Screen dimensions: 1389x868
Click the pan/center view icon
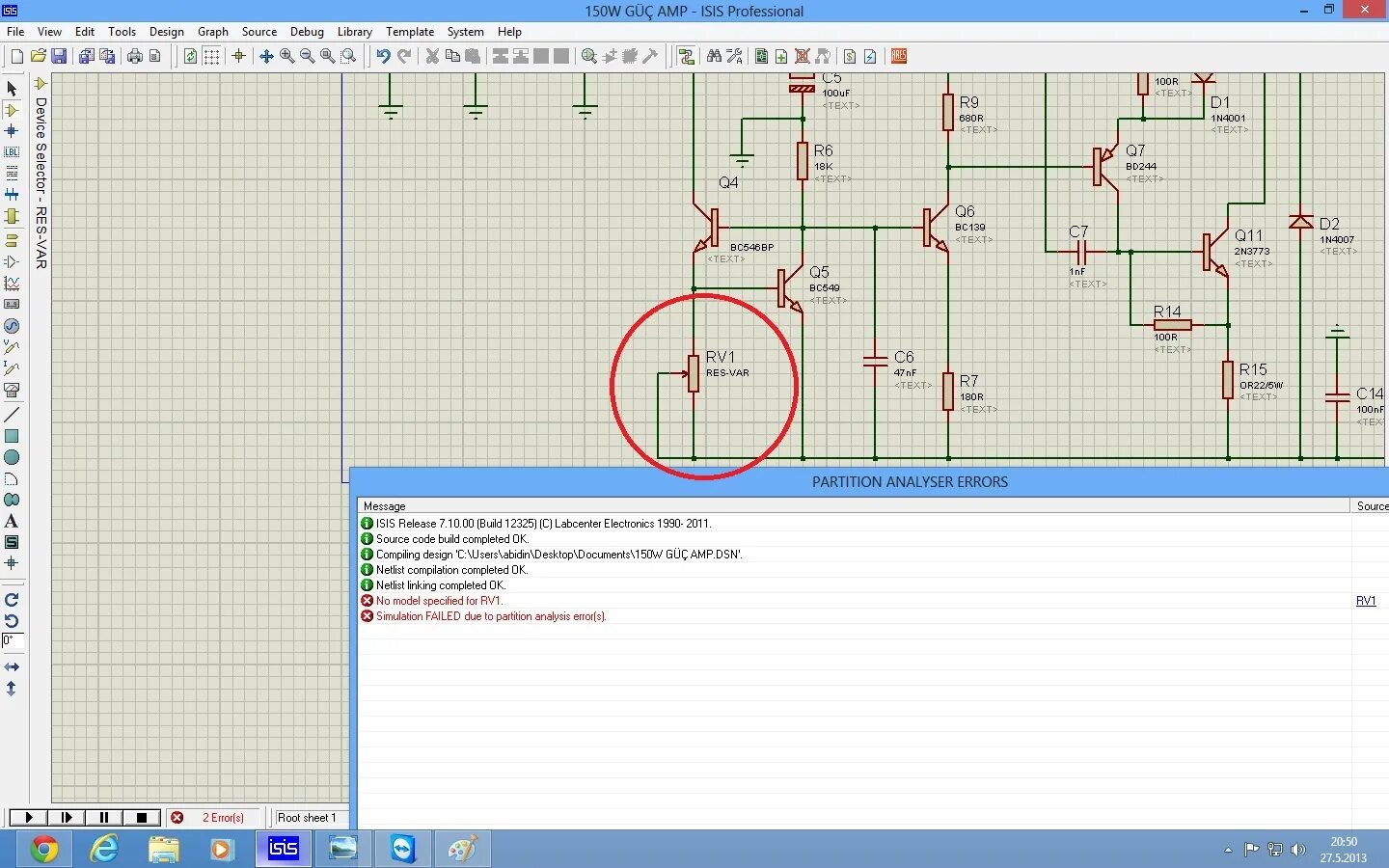tap(266, 57)
